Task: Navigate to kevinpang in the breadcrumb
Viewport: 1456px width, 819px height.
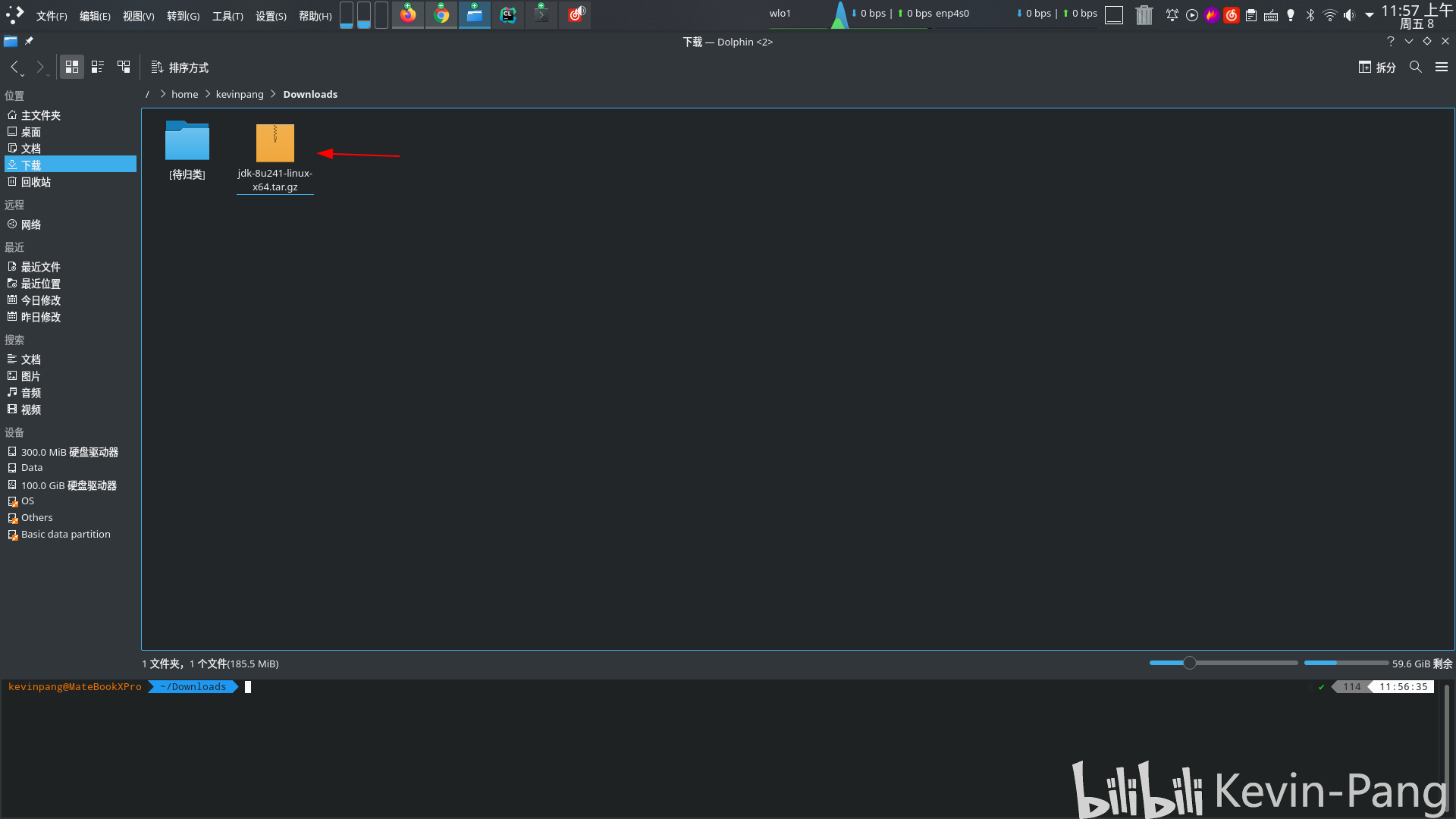Action: (x=240, y=94)
